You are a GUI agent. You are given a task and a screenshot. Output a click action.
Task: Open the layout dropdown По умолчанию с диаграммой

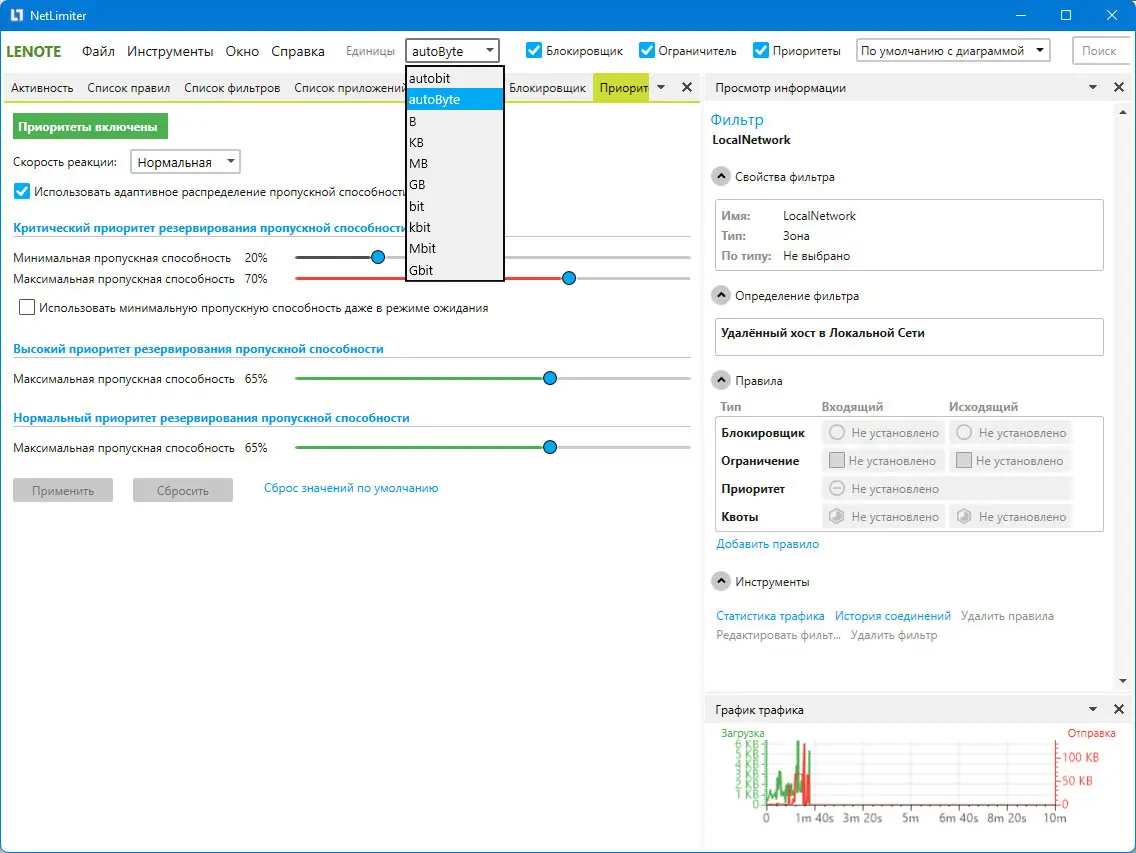point(953,51)
